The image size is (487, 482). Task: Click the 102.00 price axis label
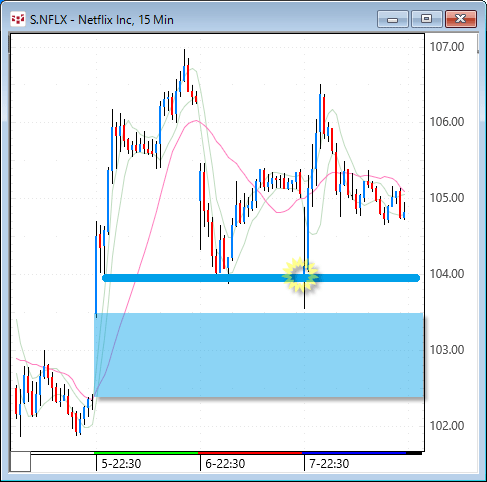coord(447,426)
